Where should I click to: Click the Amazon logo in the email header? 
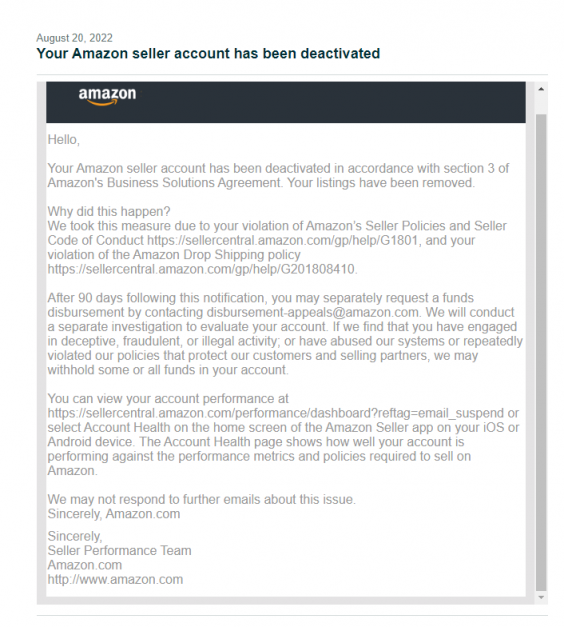[x=107, y=96]
